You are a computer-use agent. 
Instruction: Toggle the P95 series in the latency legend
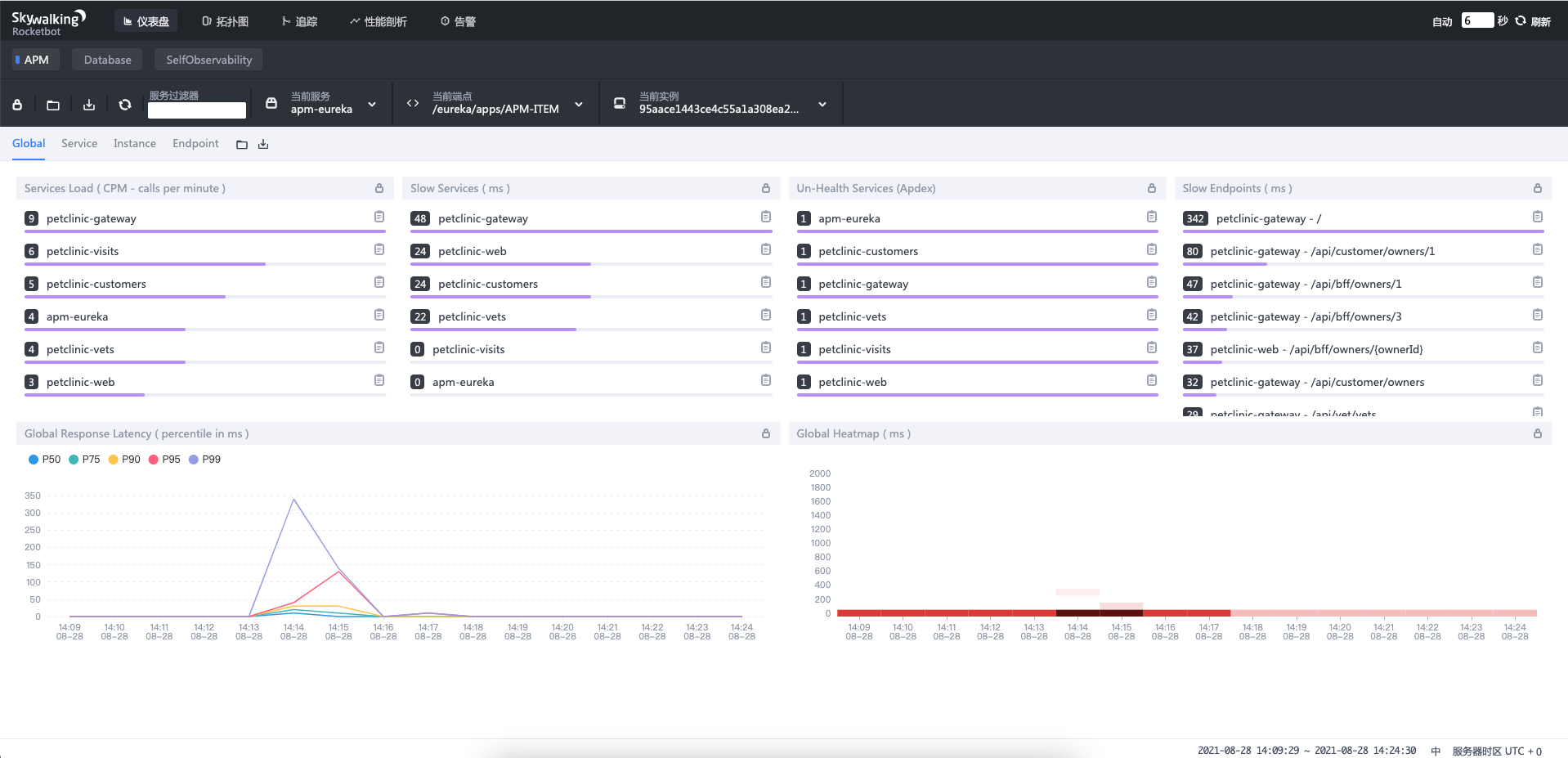coord(164,460)
